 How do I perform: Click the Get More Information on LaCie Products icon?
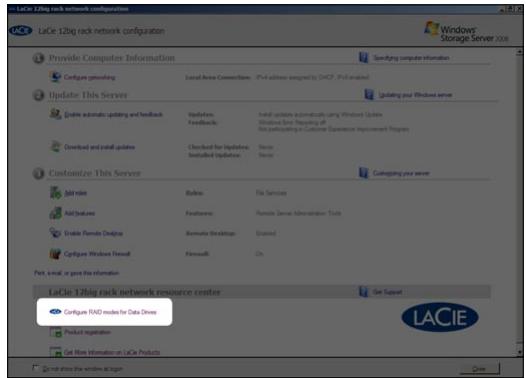56,352
